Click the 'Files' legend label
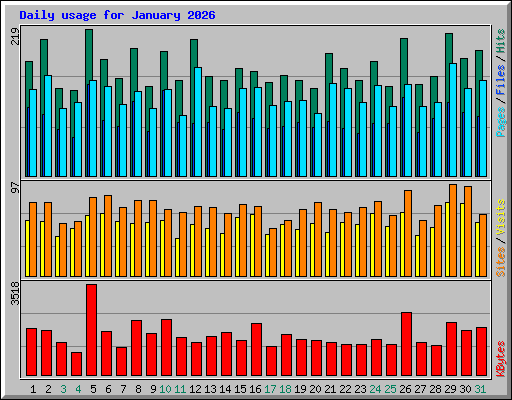Screen dimensions: 512x400 pyautogui.click(x=501, y=80)
